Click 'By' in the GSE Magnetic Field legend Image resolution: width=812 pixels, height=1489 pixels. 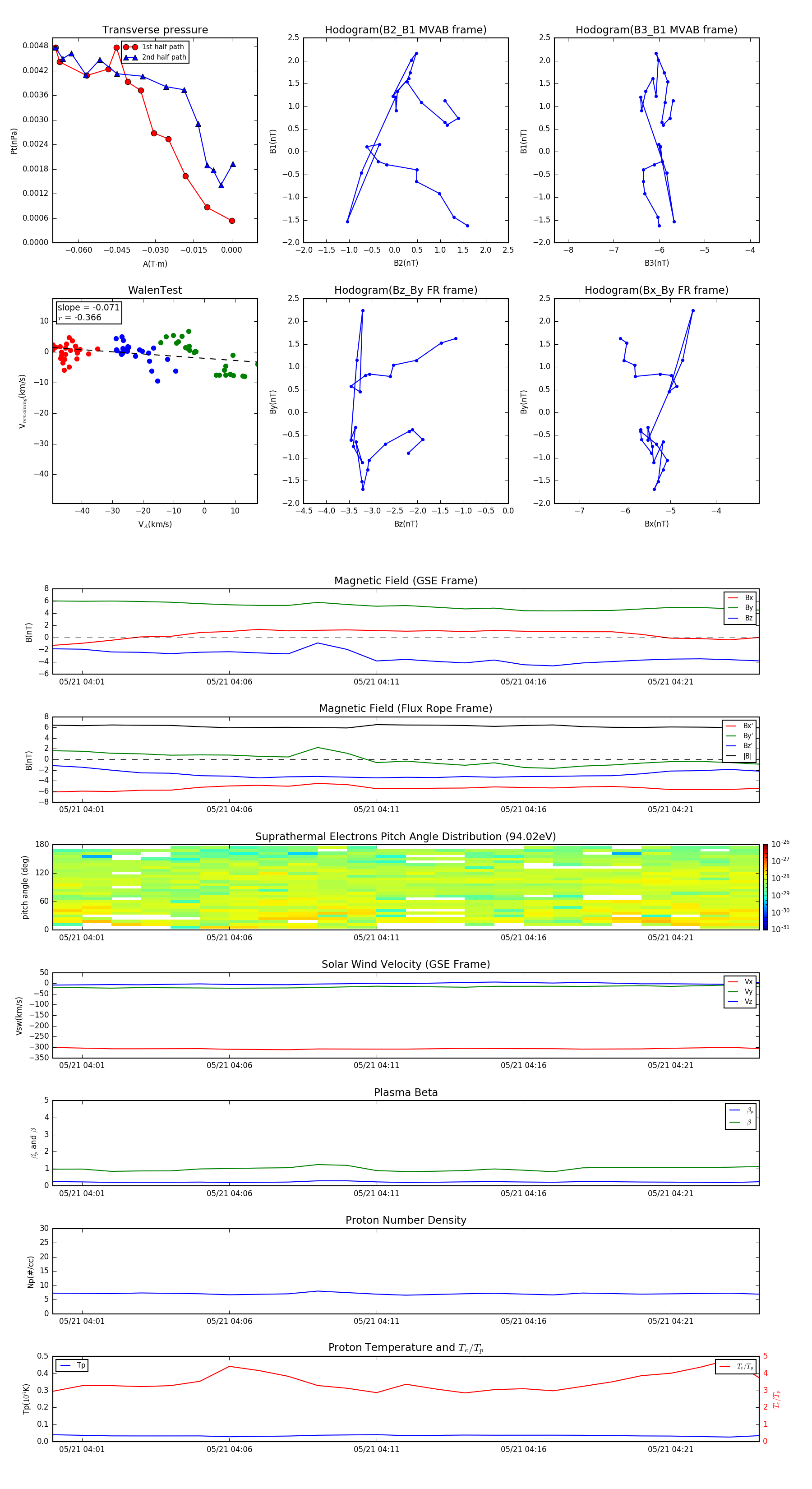(740, 608)
